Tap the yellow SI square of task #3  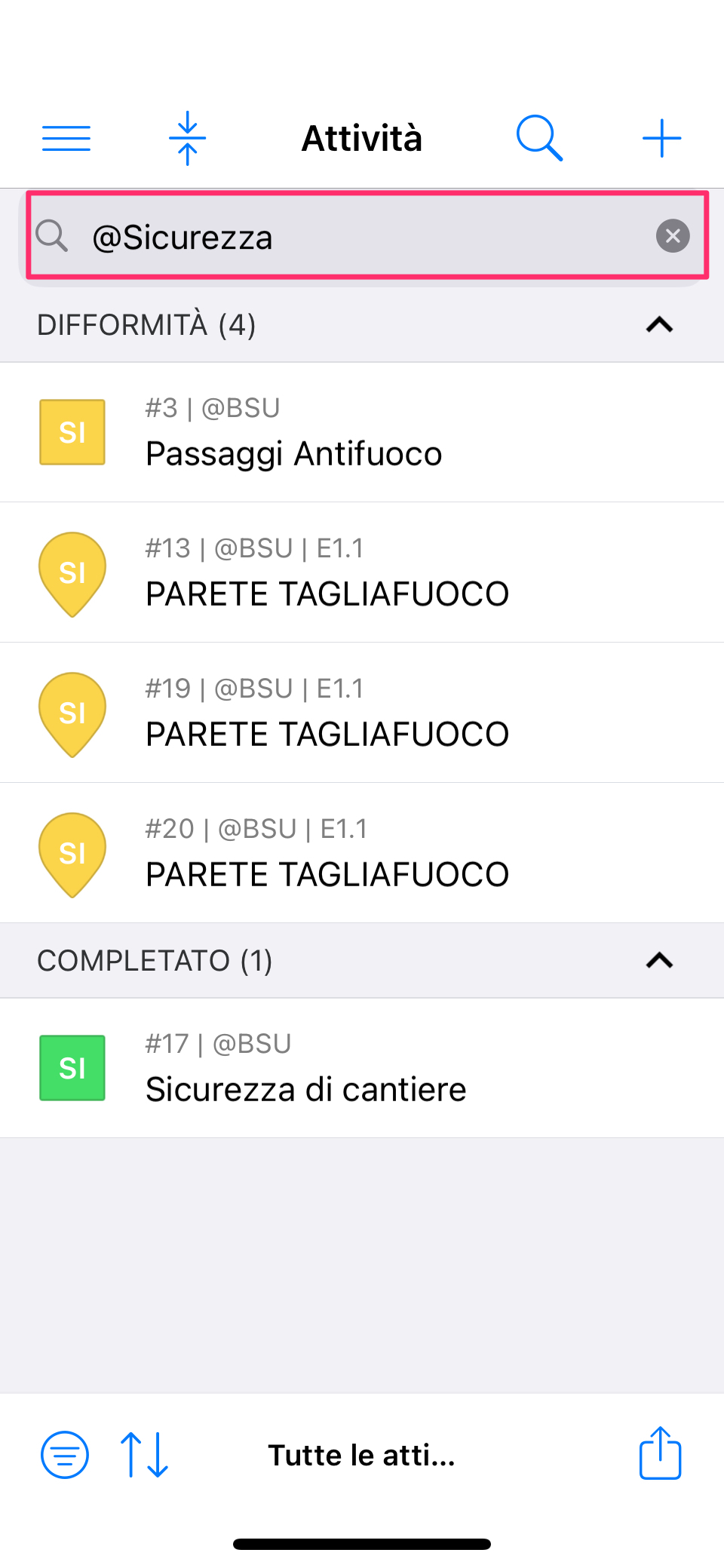pyautogui.click(x=72, y=432)
